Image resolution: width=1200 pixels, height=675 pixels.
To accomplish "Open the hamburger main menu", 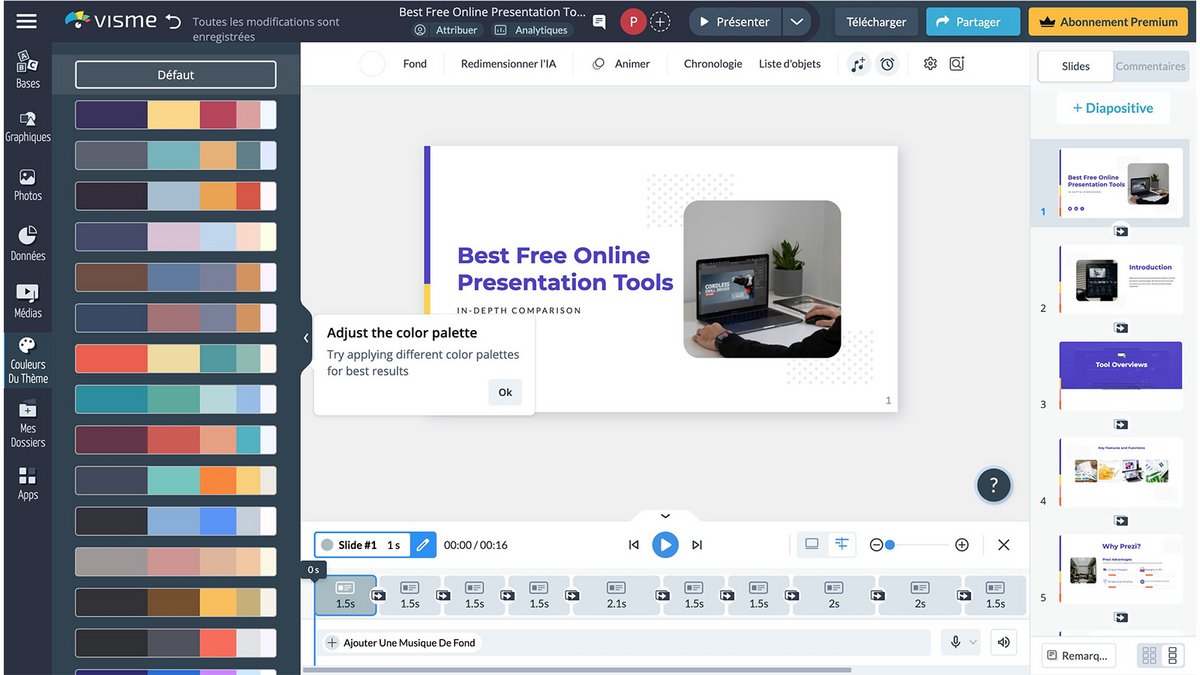I will point(27,21).
